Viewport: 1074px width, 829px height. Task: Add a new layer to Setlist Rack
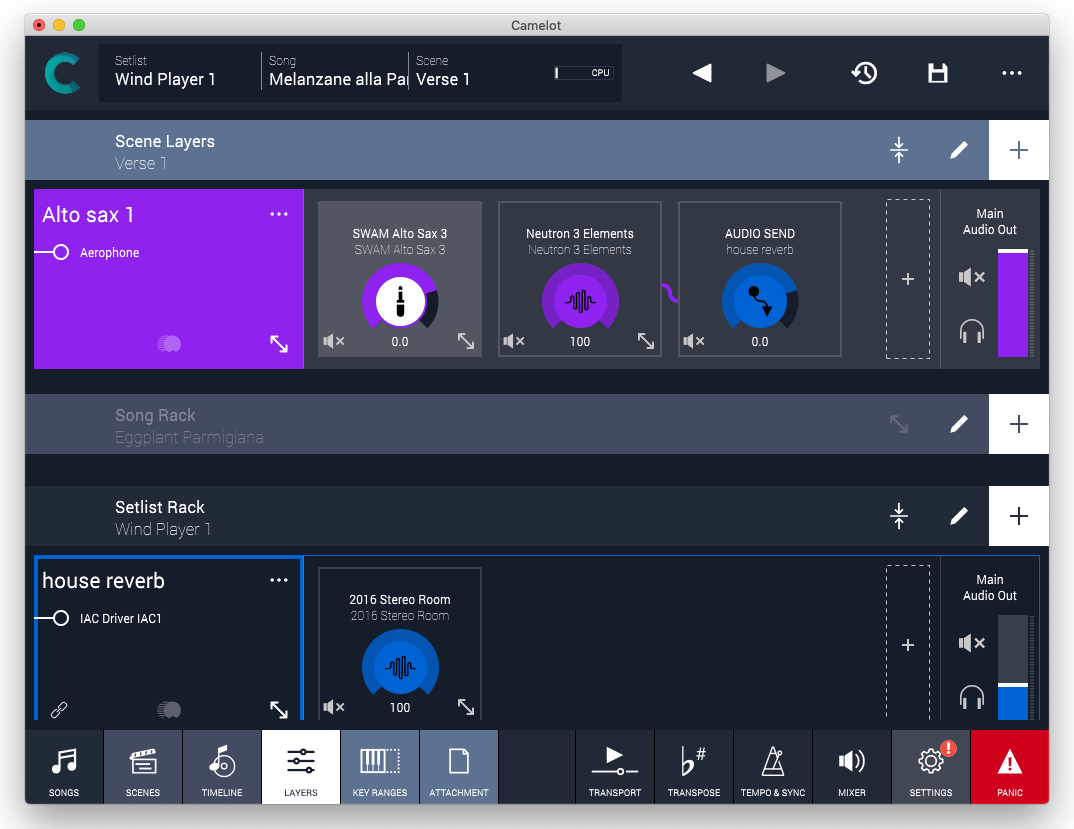[x=1019, y=516]
